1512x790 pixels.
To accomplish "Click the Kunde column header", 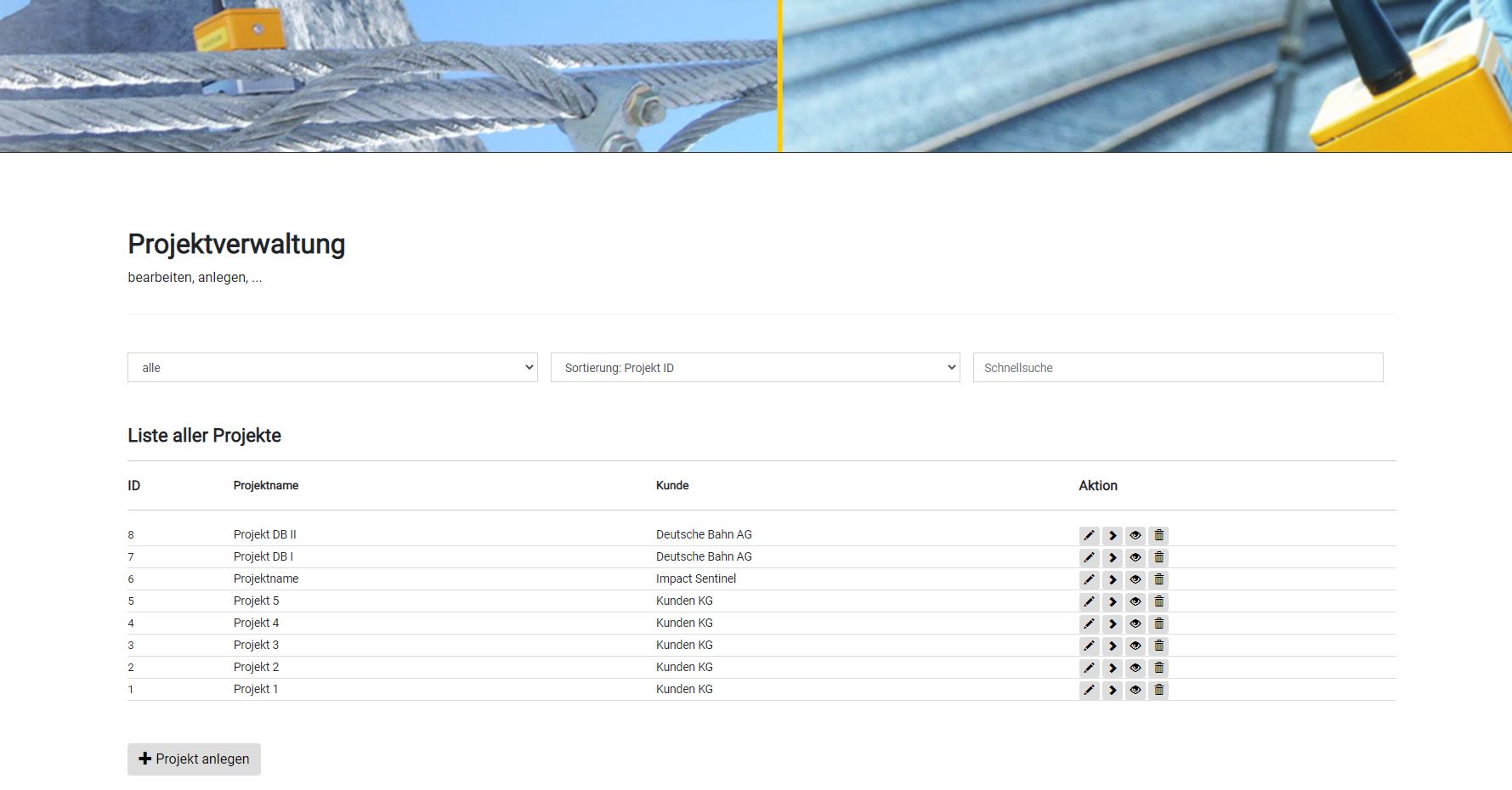I will tap(672, 486).
